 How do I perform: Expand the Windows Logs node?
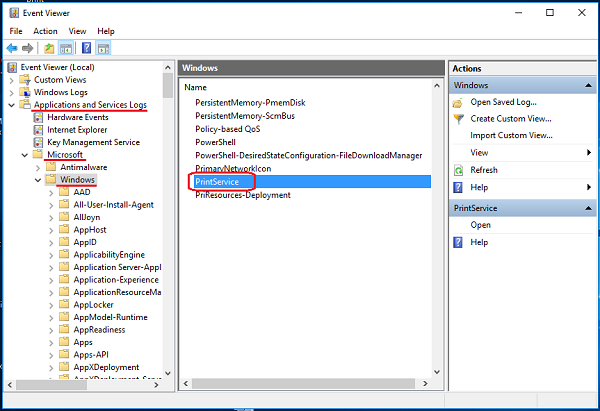point(11,93)
